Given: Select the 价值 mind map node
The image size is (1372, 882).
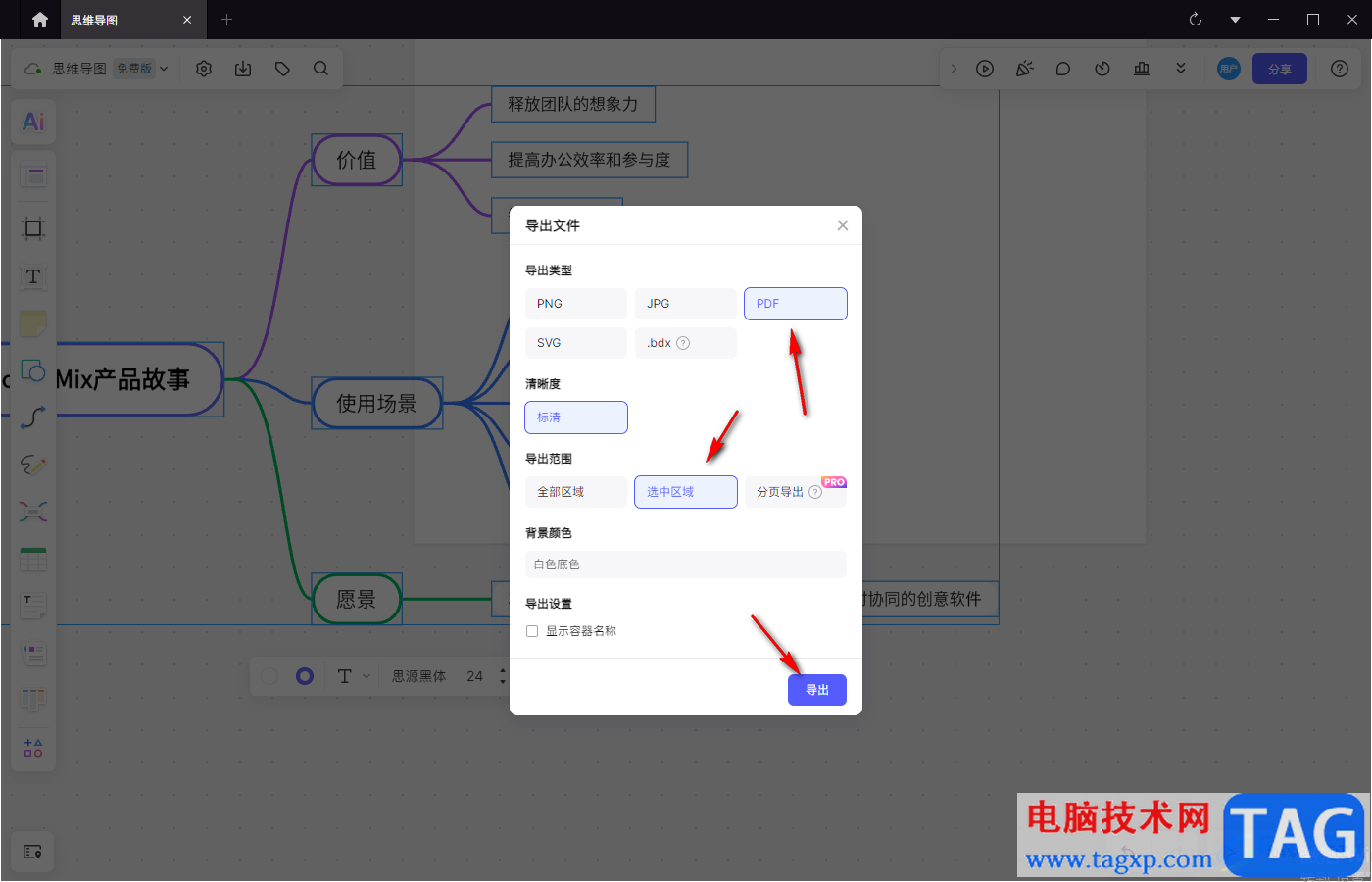Looking at the screenshot, I should click(x=357, y=160).
